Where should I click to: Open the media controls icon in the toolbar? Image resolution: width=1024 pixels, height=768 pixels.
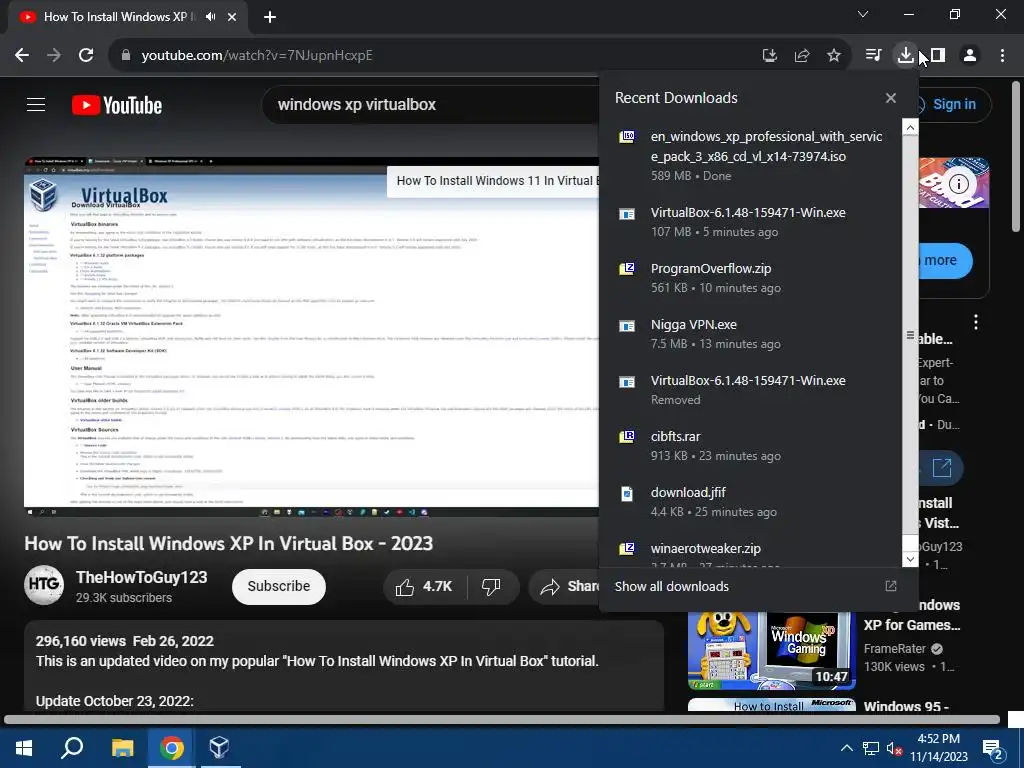click(x=873, y=56)
